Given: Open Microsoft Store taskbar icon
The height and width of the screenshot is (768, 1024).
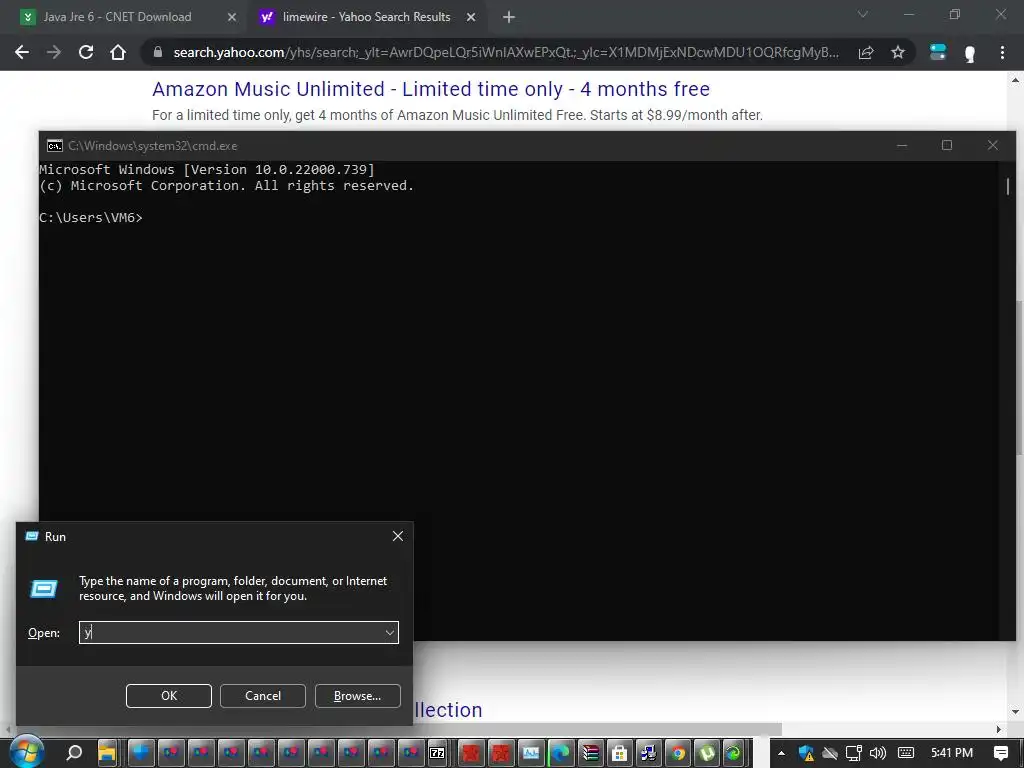Looking at the screenshot, I should 619,753.
